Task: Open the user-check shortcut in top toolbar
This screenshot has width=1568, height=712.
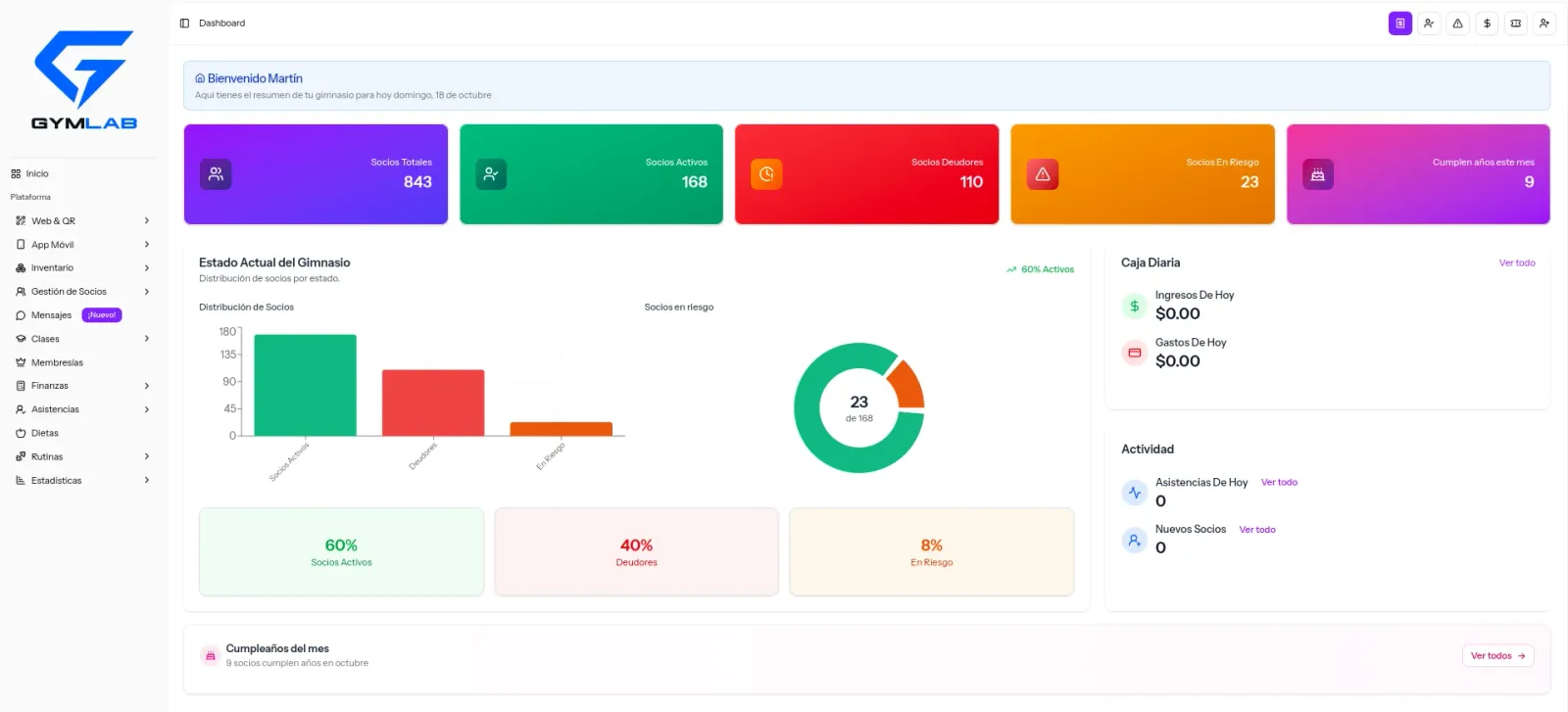Action: pyautogui.click(x=1429, y=24)
